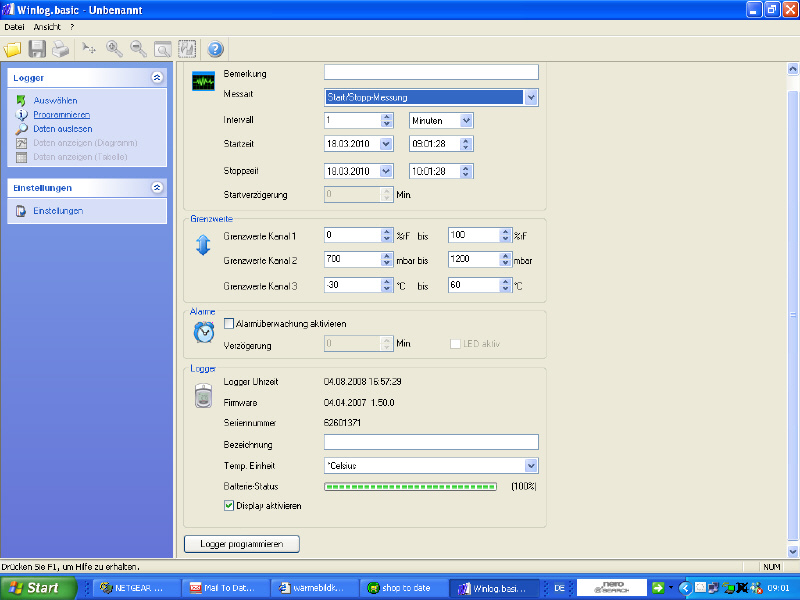Open the Stoppzeit date picker dropdown
800x600 pixels.
(x=386, y=171)
